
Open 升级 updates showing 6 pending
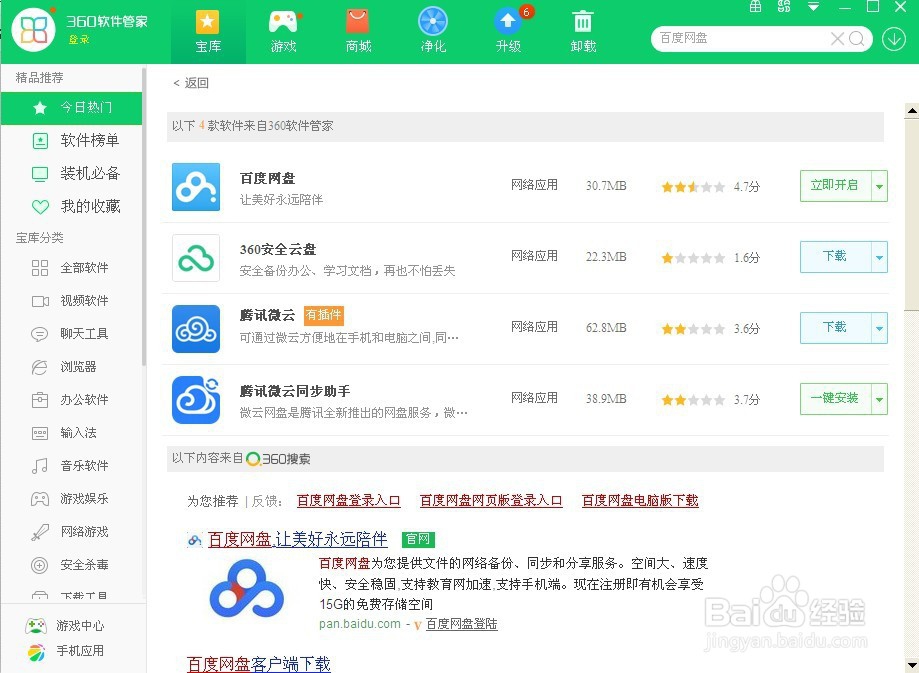[x=508, y=28]
